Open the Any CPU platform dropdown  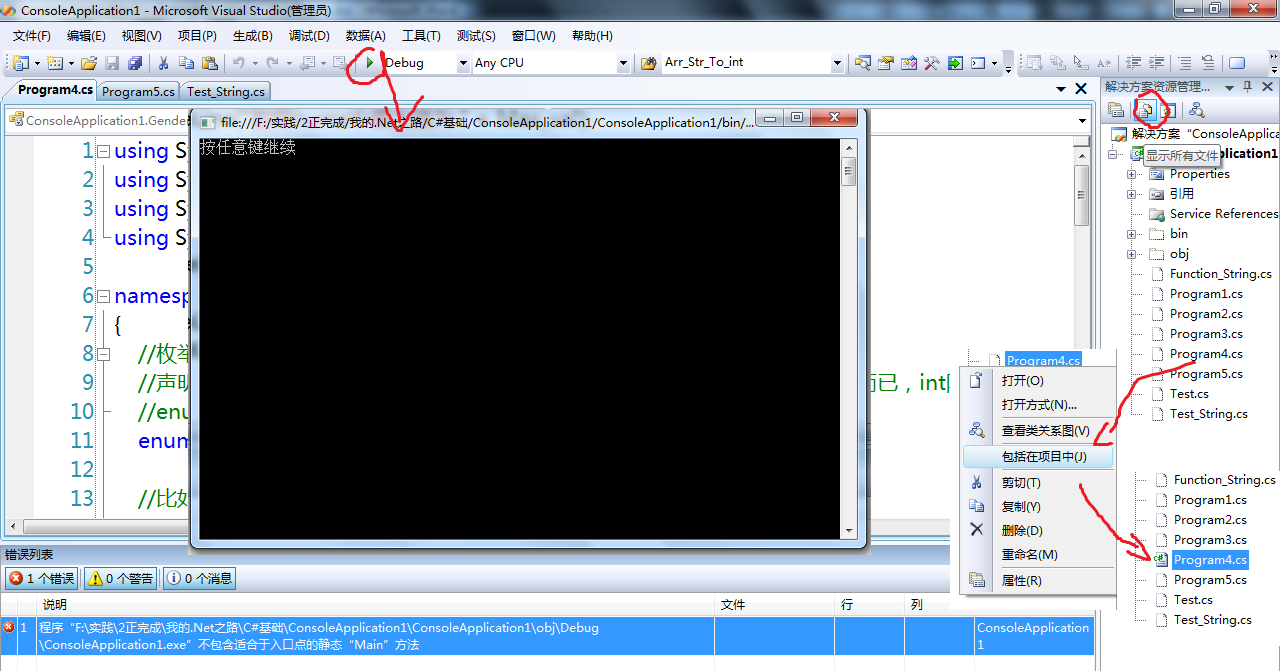623,63
